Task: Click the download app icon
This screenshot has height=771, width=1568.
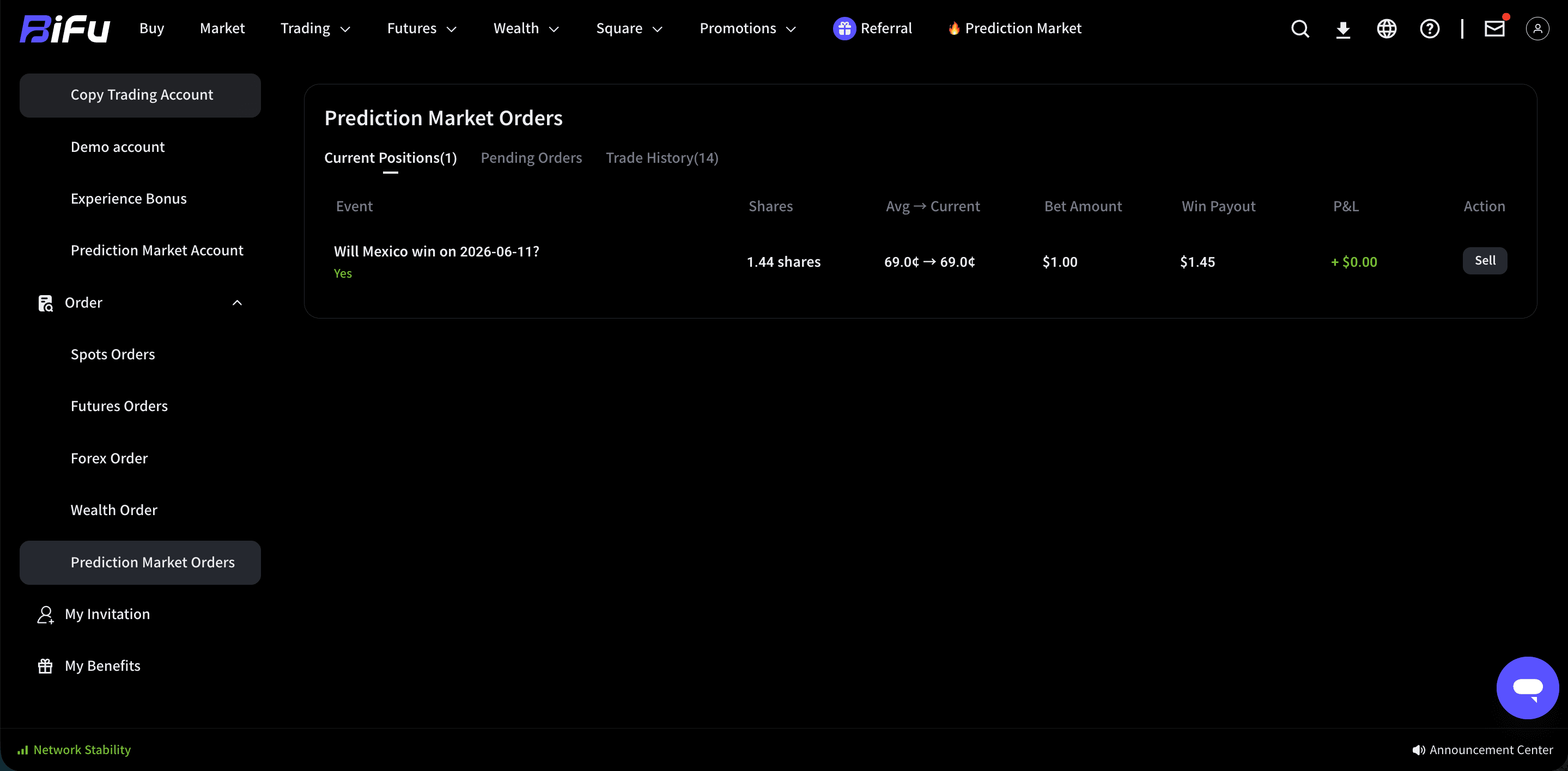Action: (1343, 29)
